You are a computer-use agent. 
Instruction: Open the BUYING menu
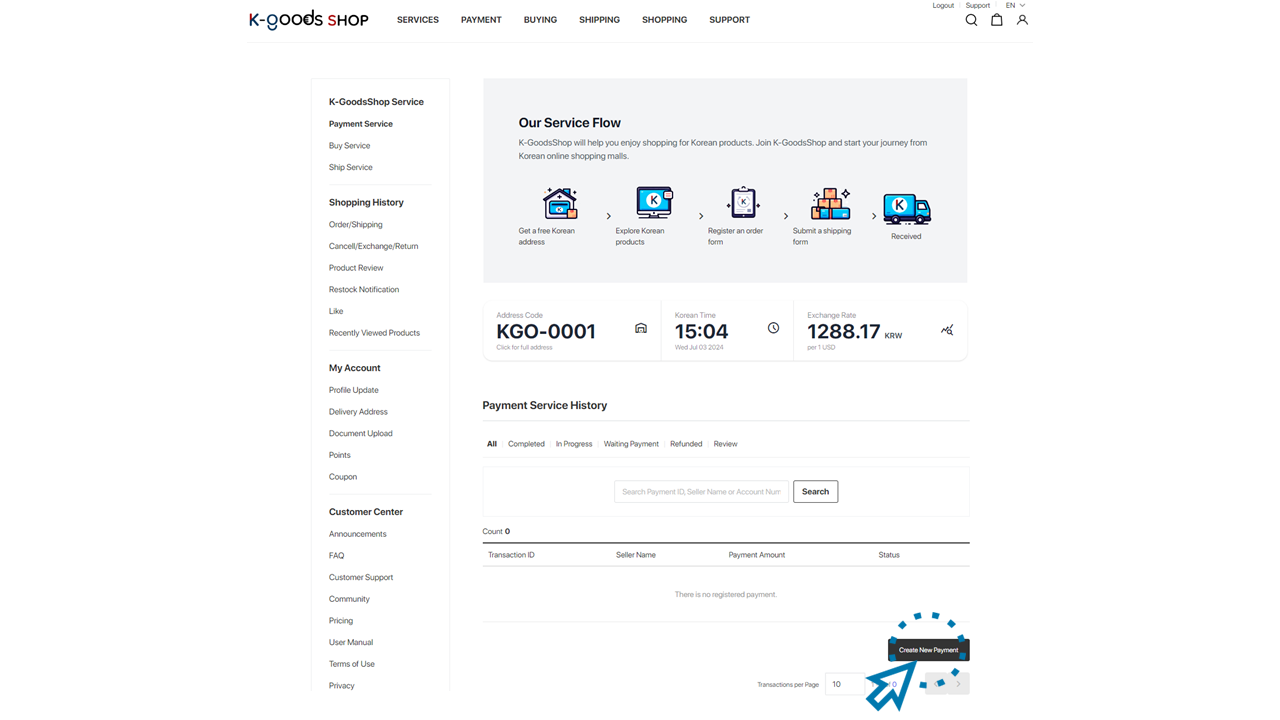(540, 20)
